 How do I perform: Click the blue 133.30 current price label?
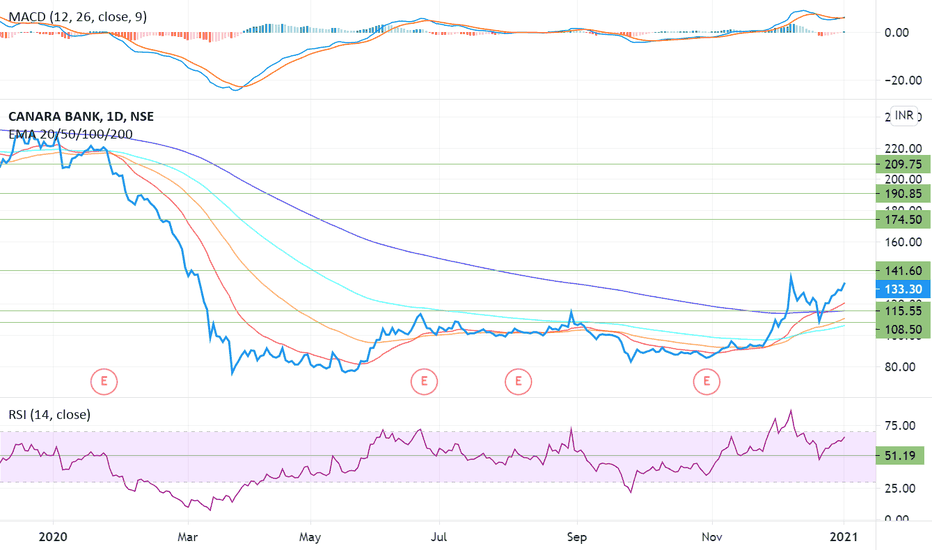903,290
